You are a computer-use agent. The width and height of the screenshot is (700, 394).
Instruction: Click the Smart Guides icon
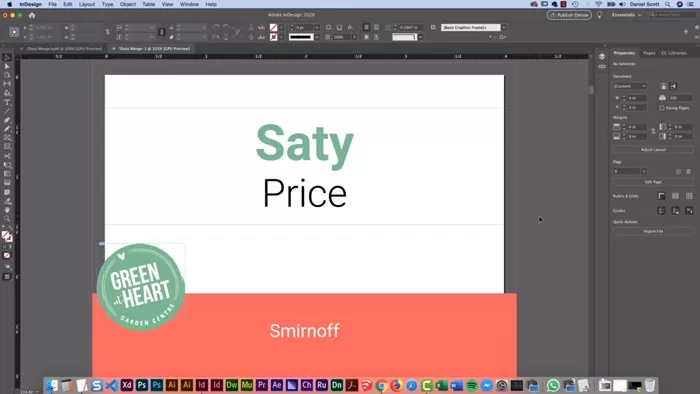pyautogui.click(x=689, y=211)
